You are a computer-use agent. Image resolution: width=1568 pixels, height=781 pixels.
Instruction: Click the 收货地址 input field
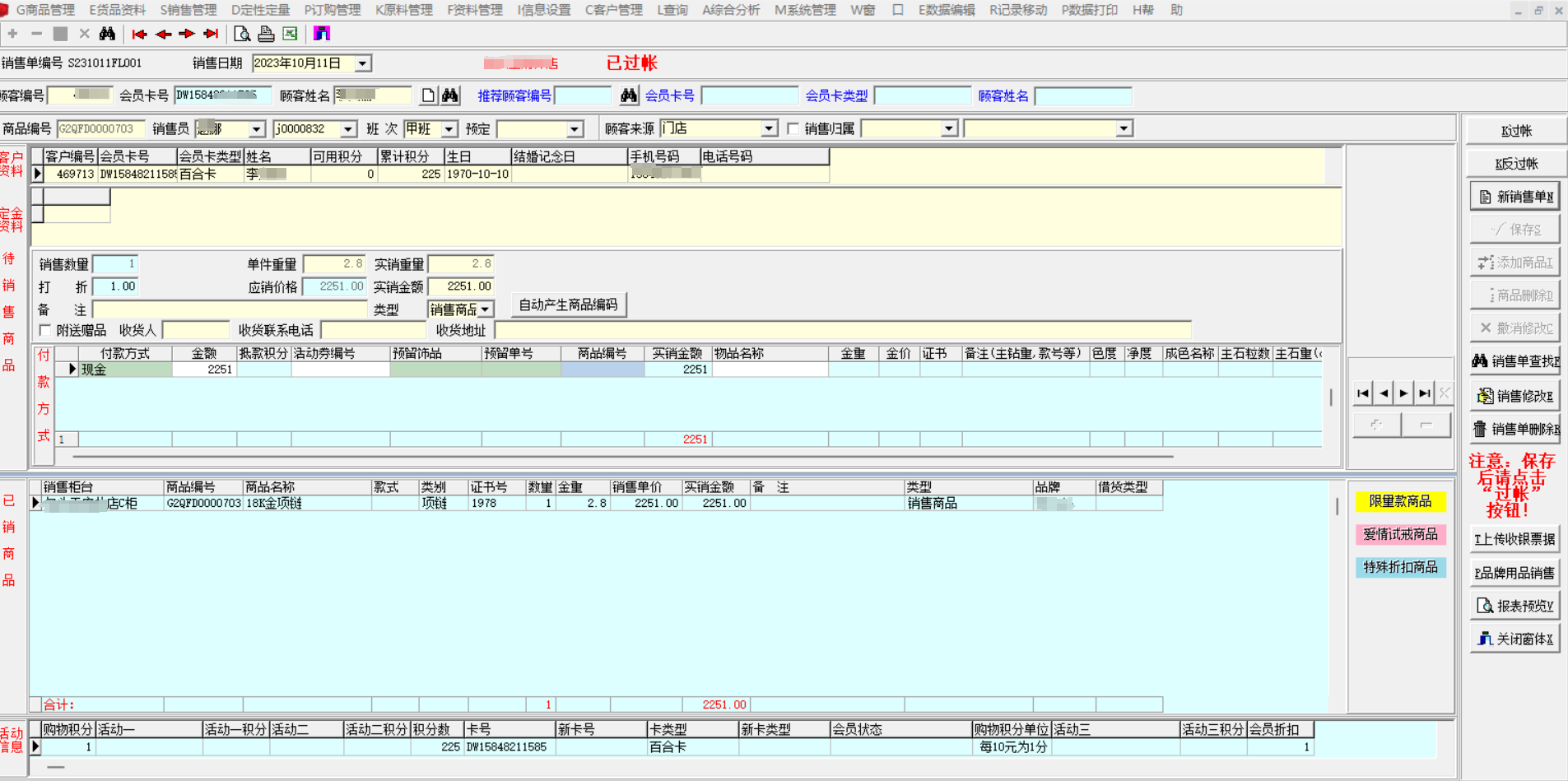click(x=843, y=330)
